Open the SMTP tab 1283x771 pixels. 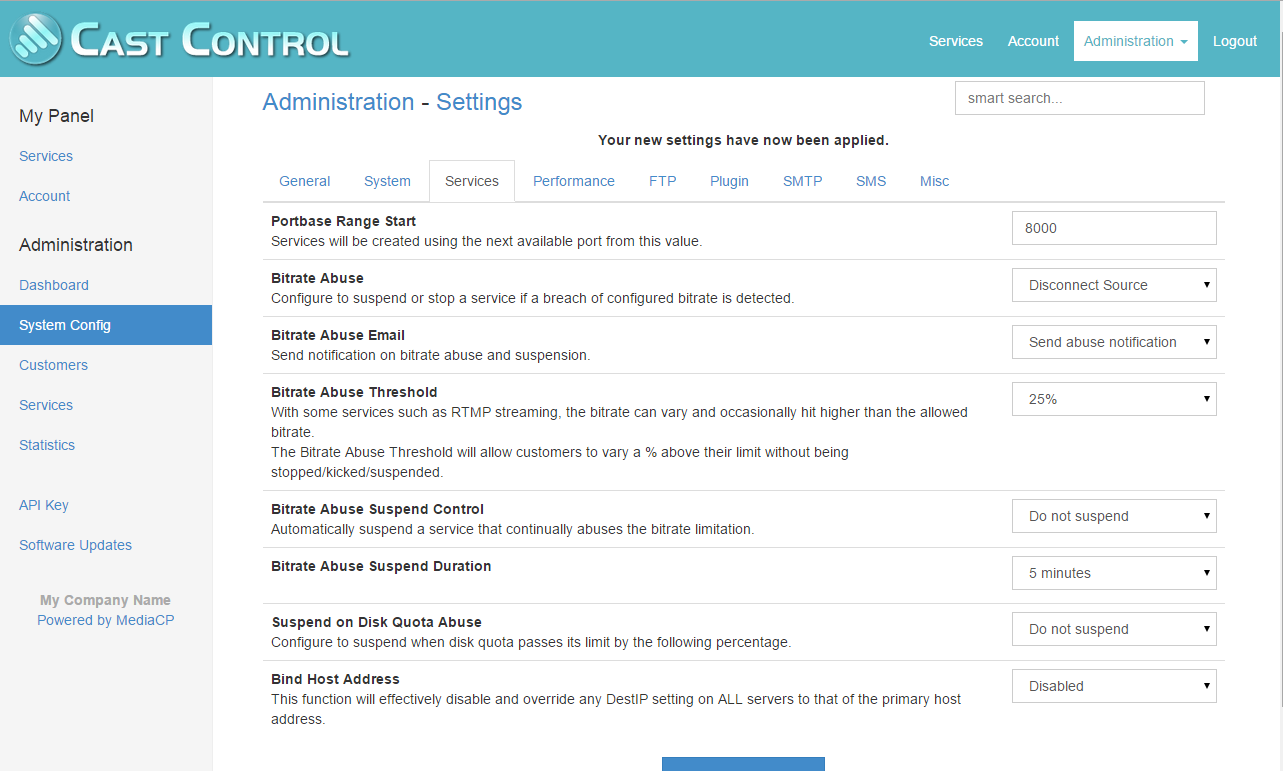(x=802, y=181)
